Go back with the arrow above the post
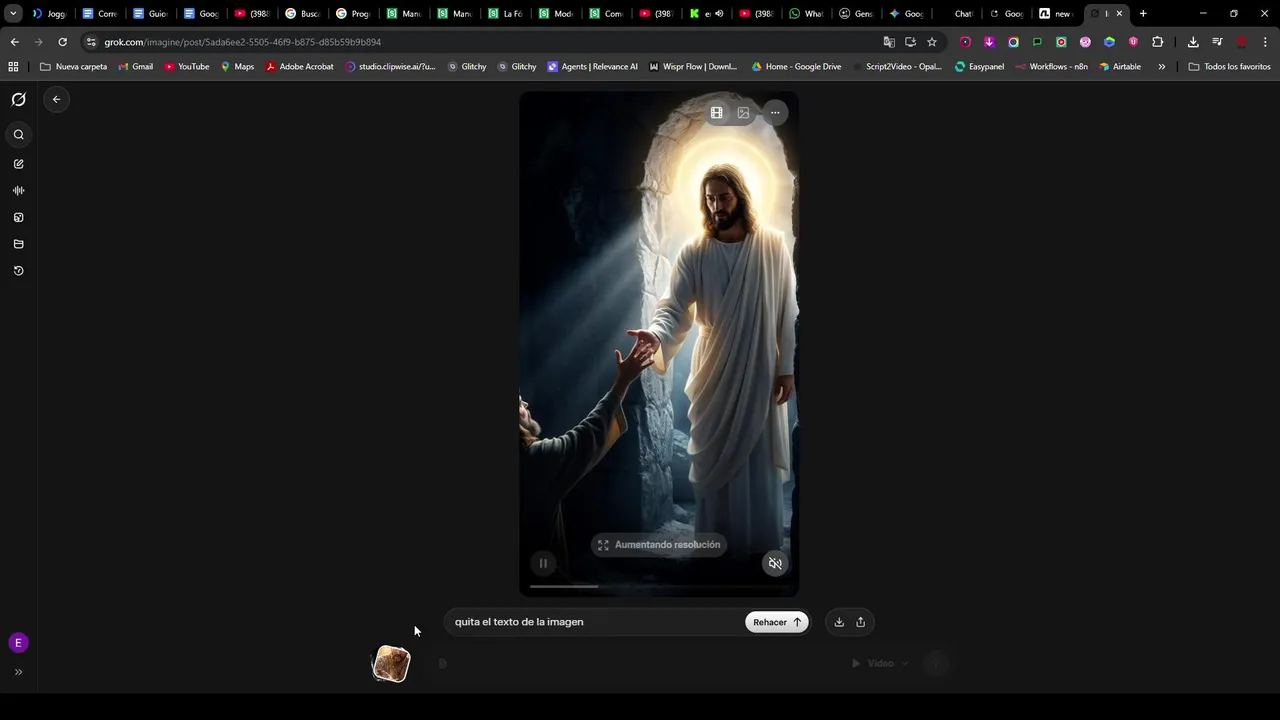This screenshot has height=720, width=1280. pyautogui.click(x=56, y=99)
